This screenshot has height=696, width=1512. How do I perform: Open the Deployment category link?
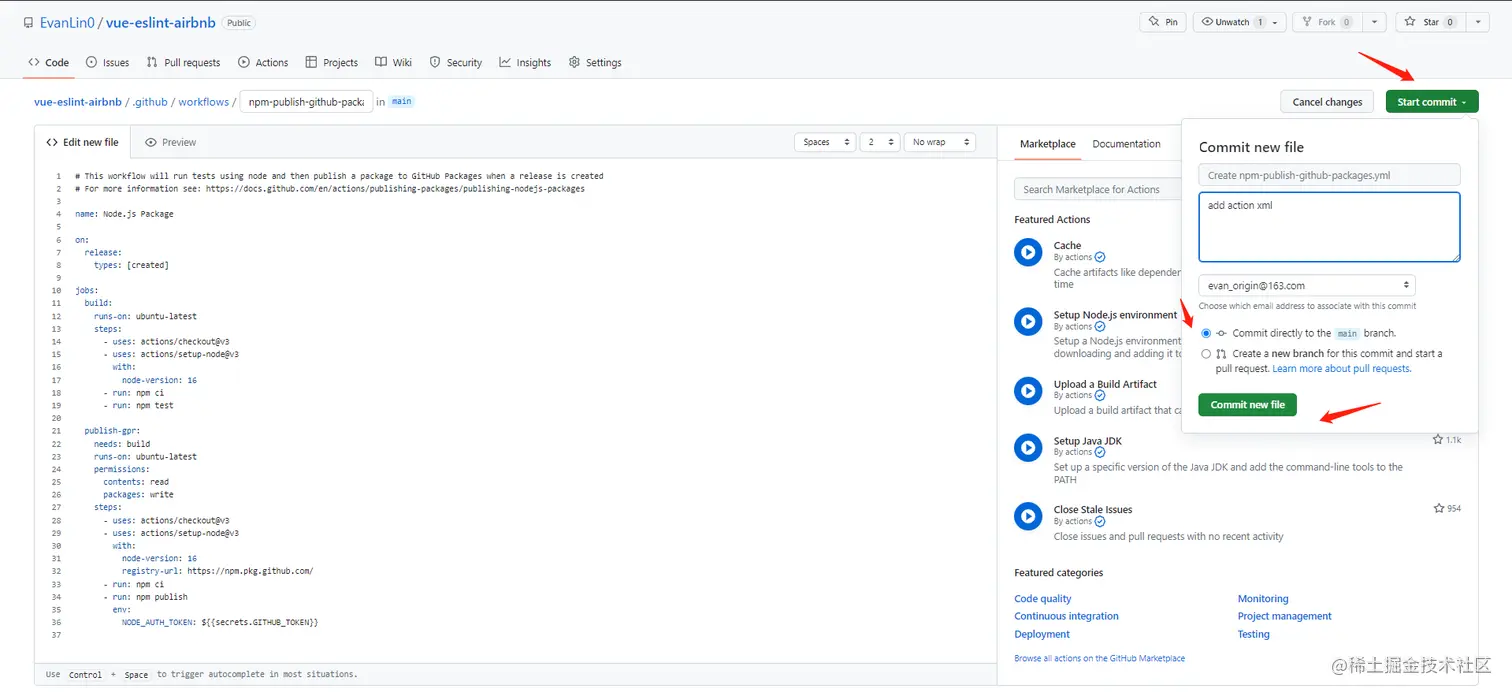coord(1042,634)
